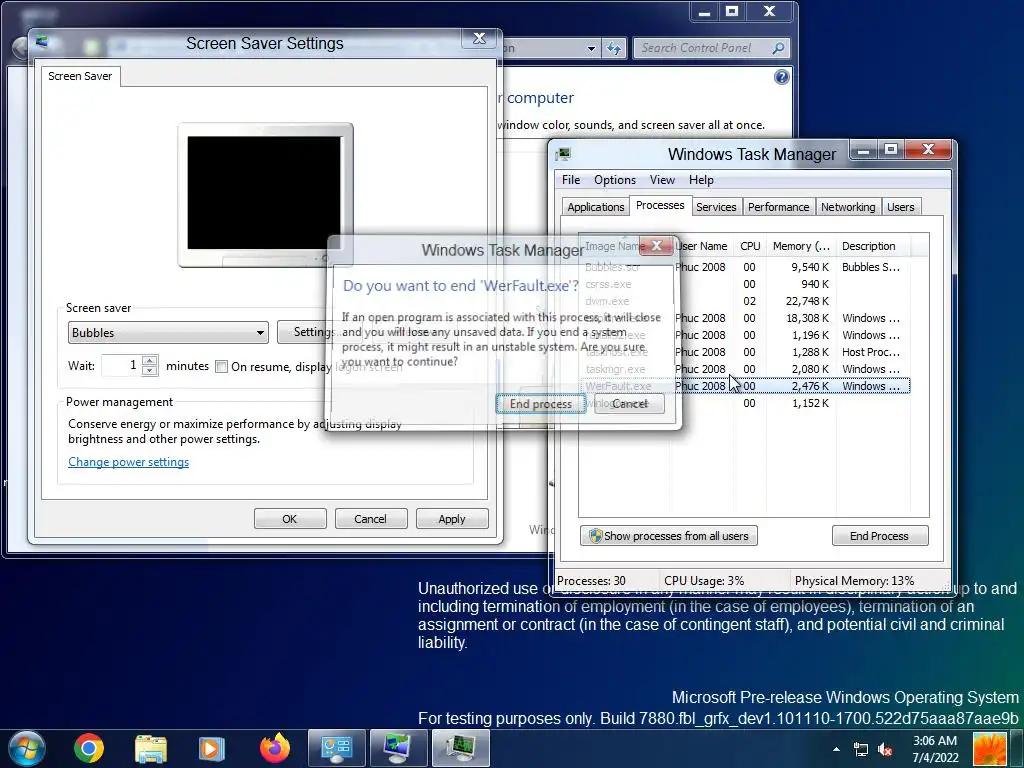Decrease the wait minutes spinner

[x=150, y=370]
